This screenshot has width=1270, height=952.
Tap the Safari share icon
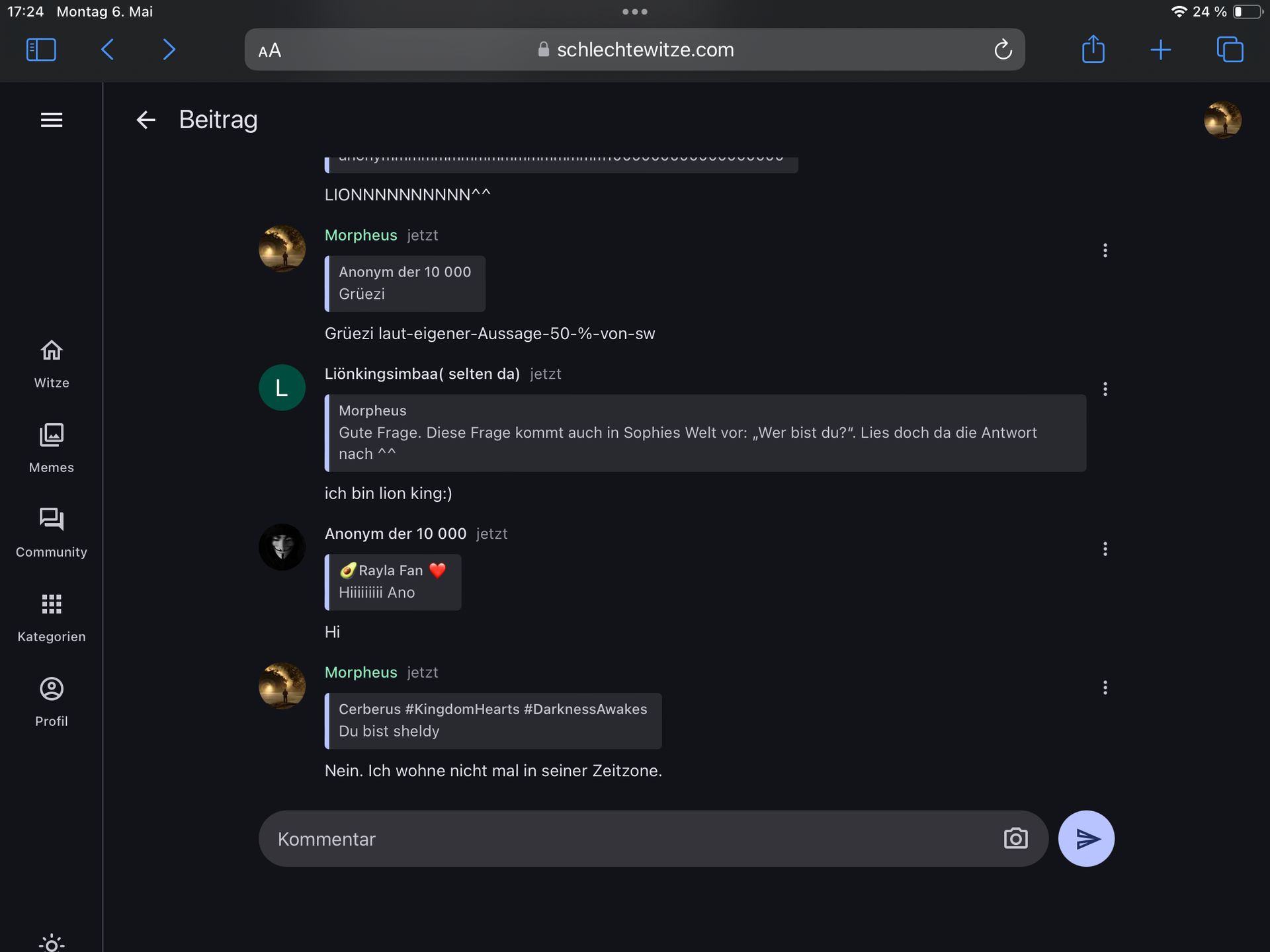(x=1093, y=50)
